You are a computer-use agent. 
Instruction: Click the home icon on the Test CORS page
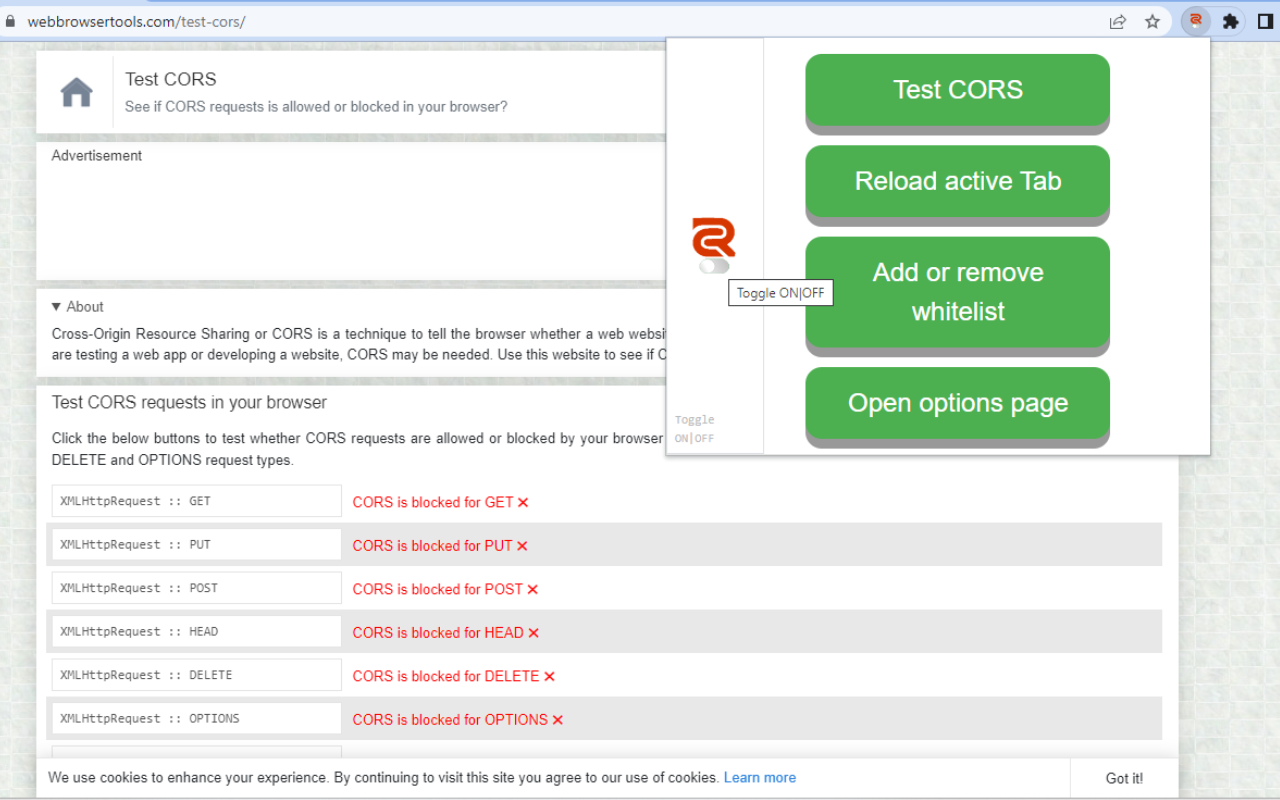click(76, 91)
